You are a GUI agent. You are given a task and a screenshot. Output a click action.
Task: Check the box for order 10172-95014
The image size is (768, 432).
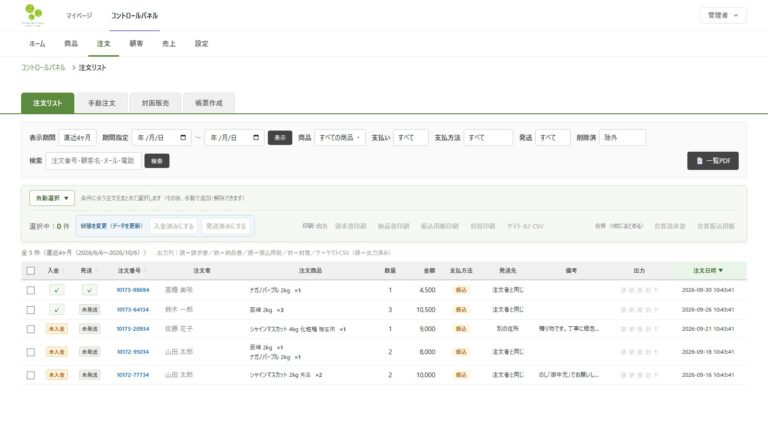click(x=31, y=352)
